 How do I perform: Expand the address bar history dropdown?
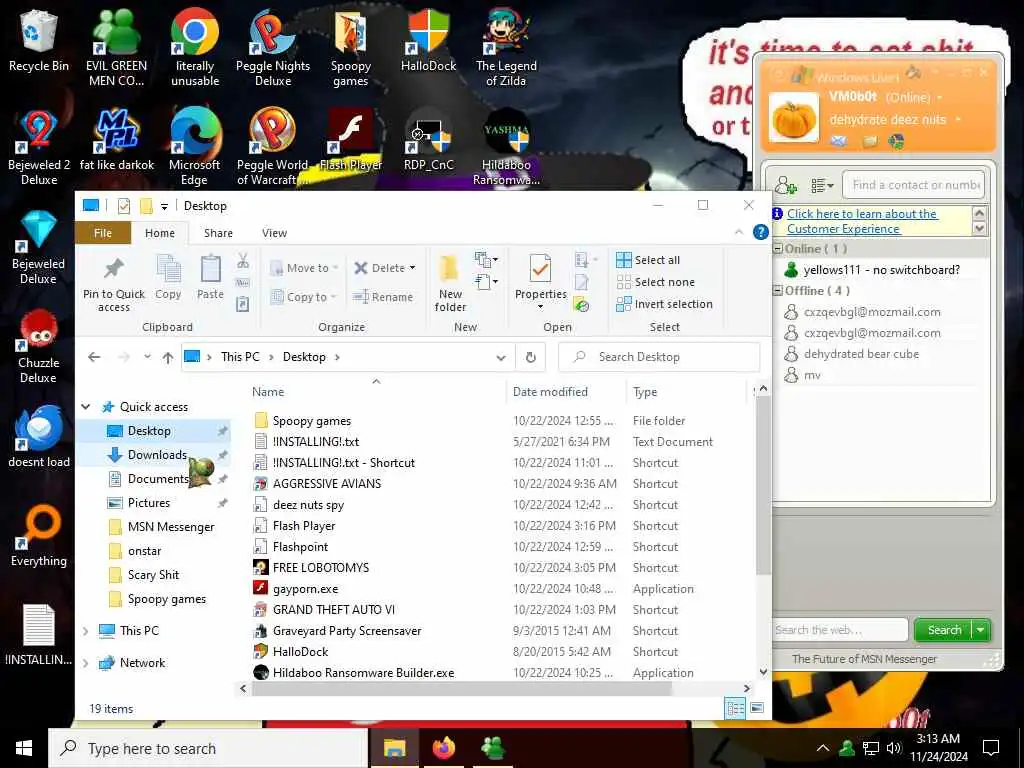tap(501, 357)
